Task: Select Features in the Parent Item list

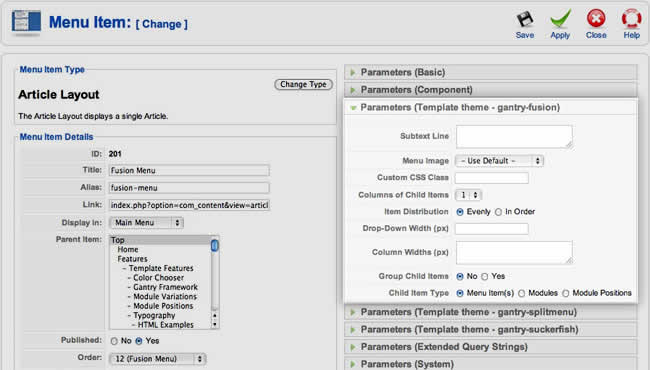Action: coord(132,259)
